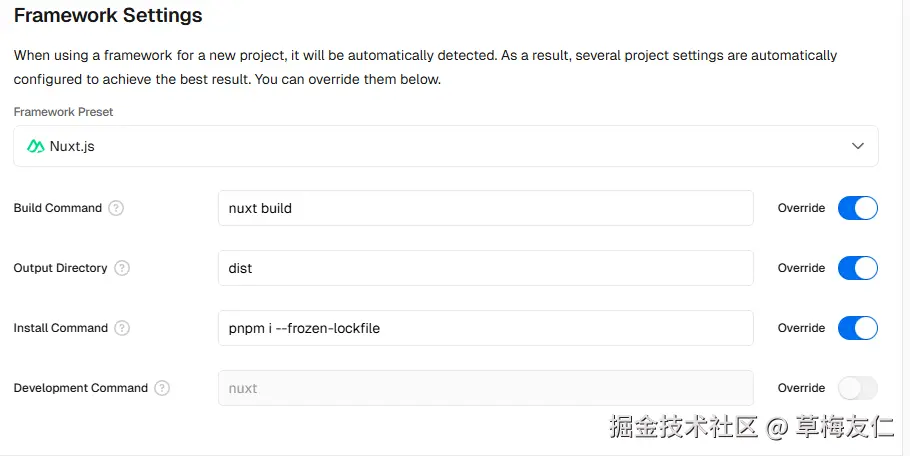Click the Override label next to Build Command
910x456 pixels.
tap(801, 208)
